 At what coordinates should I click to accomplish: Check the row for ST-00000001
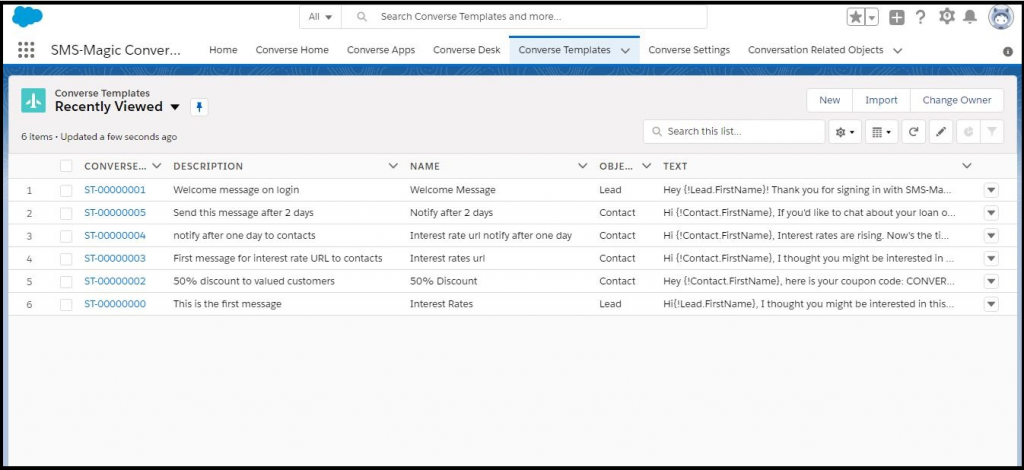pos(66,191)
